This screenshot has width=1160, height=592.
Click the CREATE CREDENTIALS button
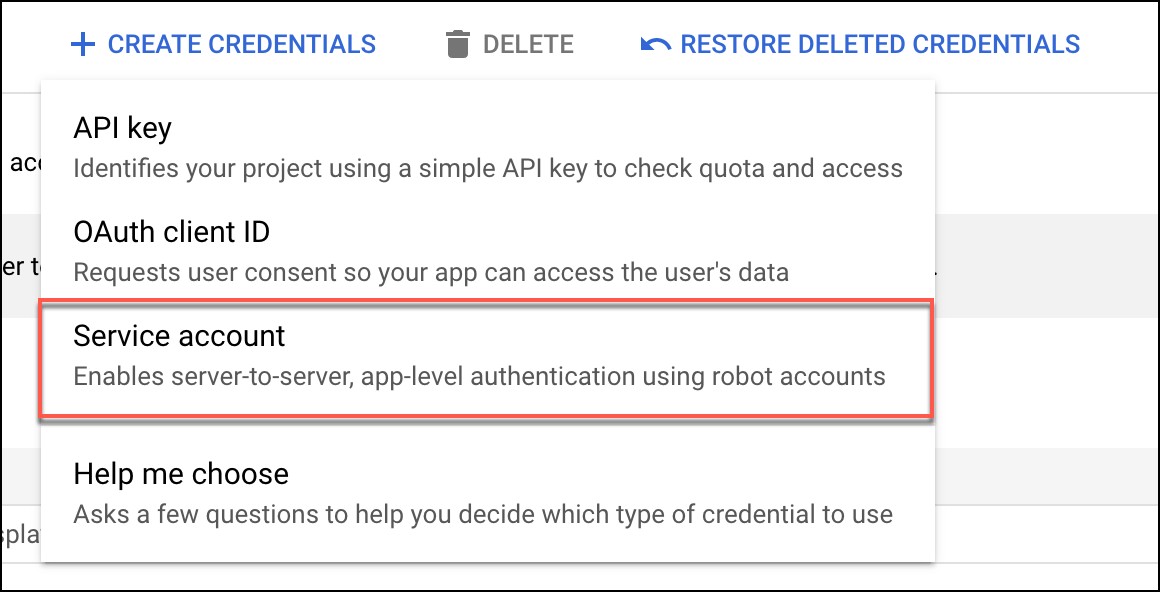[222, 43]
